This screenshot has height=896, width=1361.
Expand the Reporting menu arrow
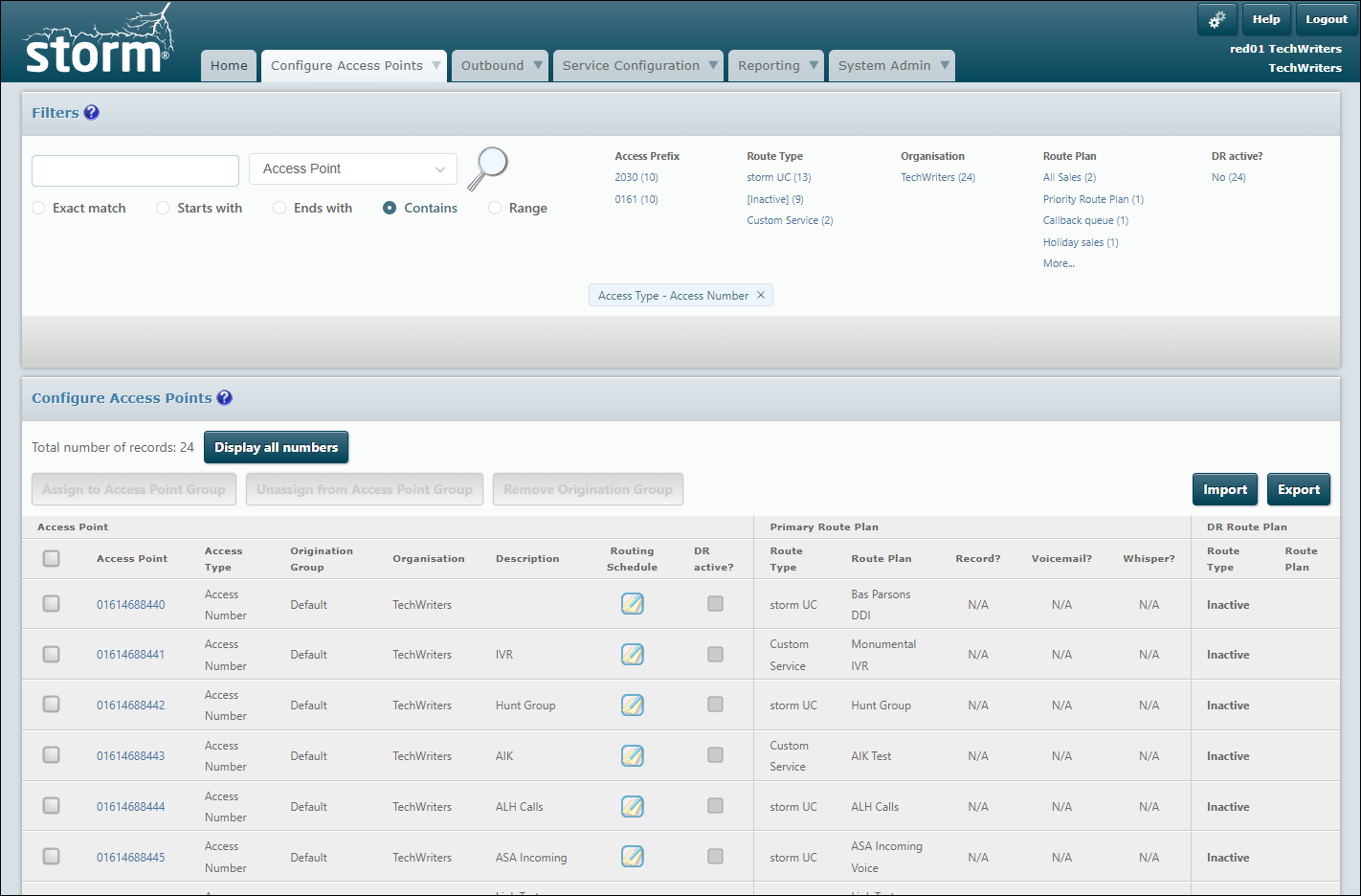click(x=814, y=65)
